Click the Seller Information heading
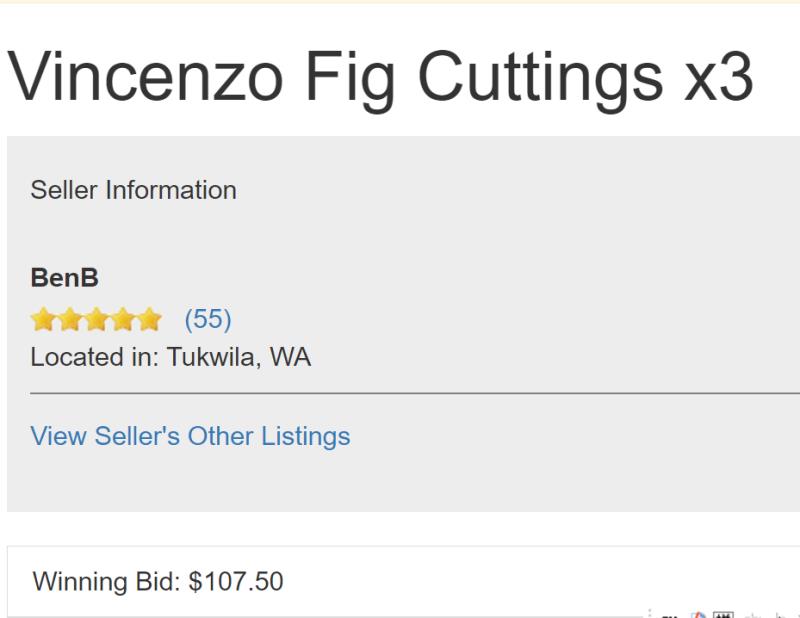The height and width of the screenshot is (618, 800). [x=134, y=190]
